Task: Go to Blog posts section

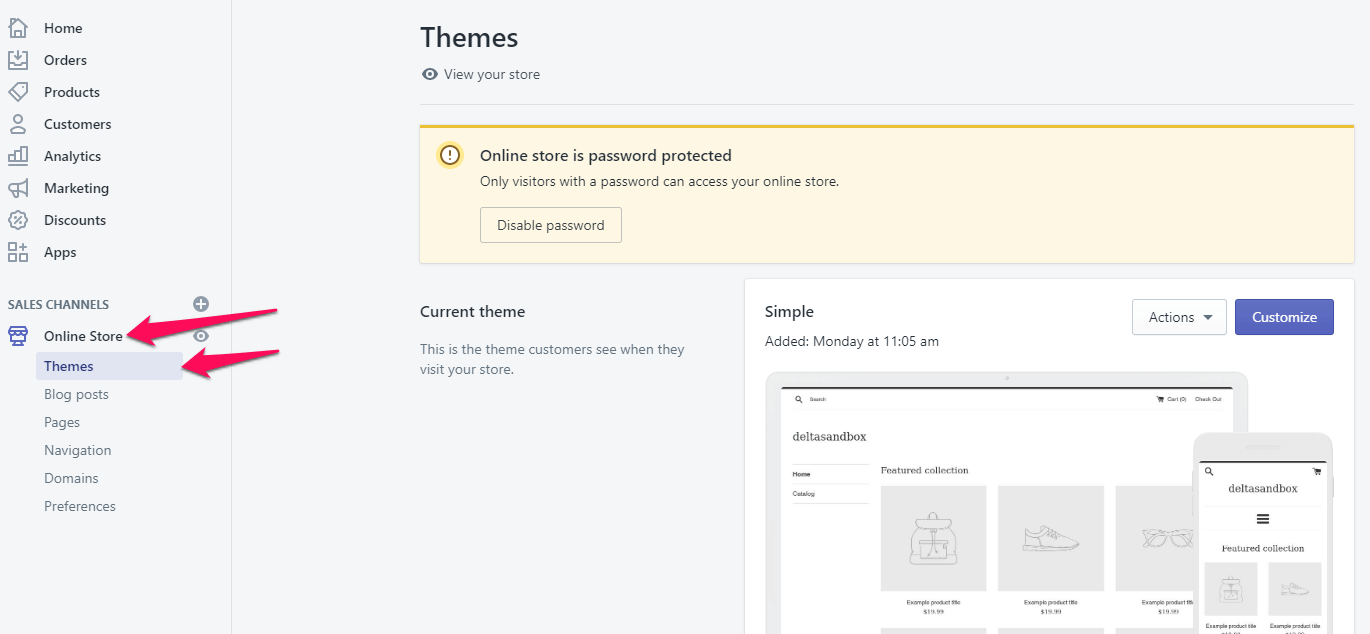Action: (x=76, y=394)
